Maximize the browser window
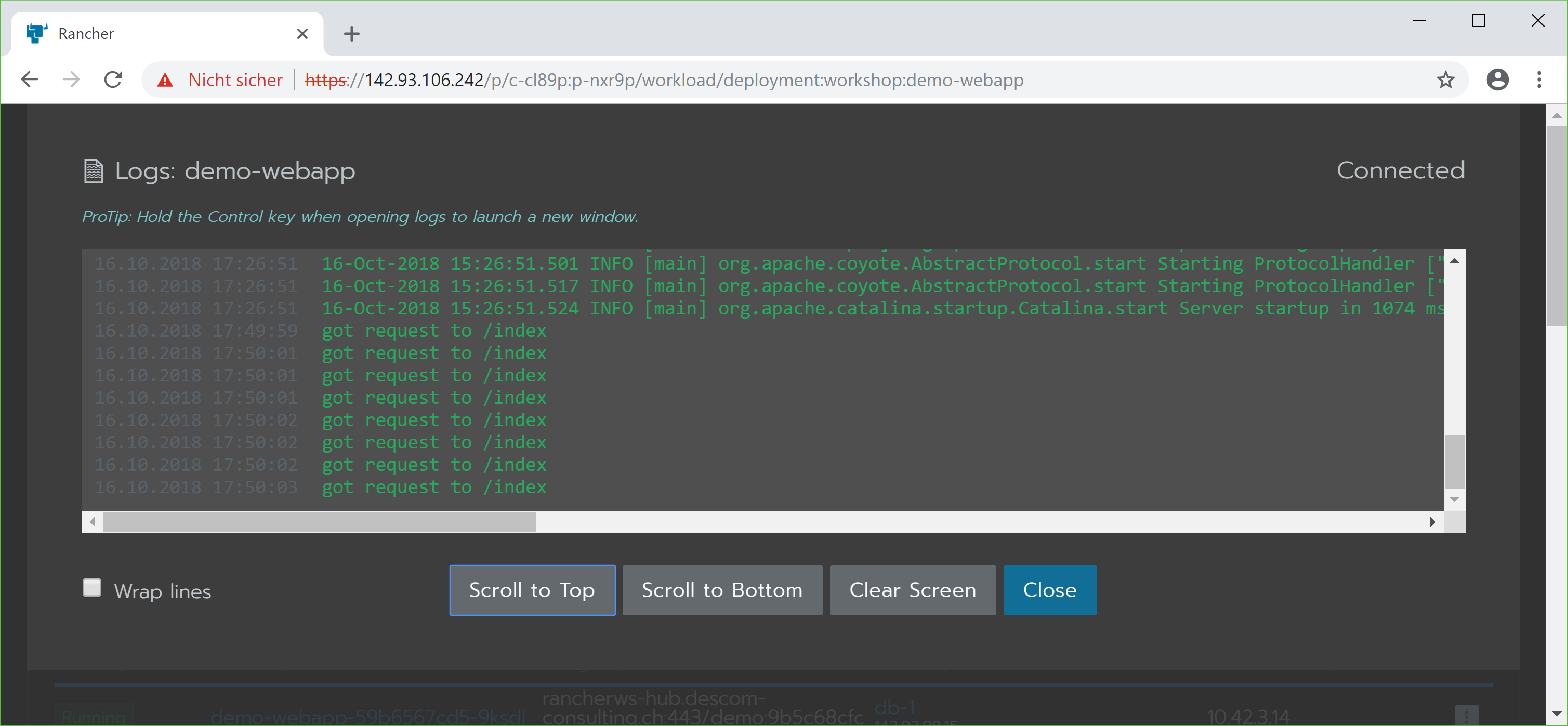The width and height of the screenshot is (1568, 726). [x=1478, y=20]
